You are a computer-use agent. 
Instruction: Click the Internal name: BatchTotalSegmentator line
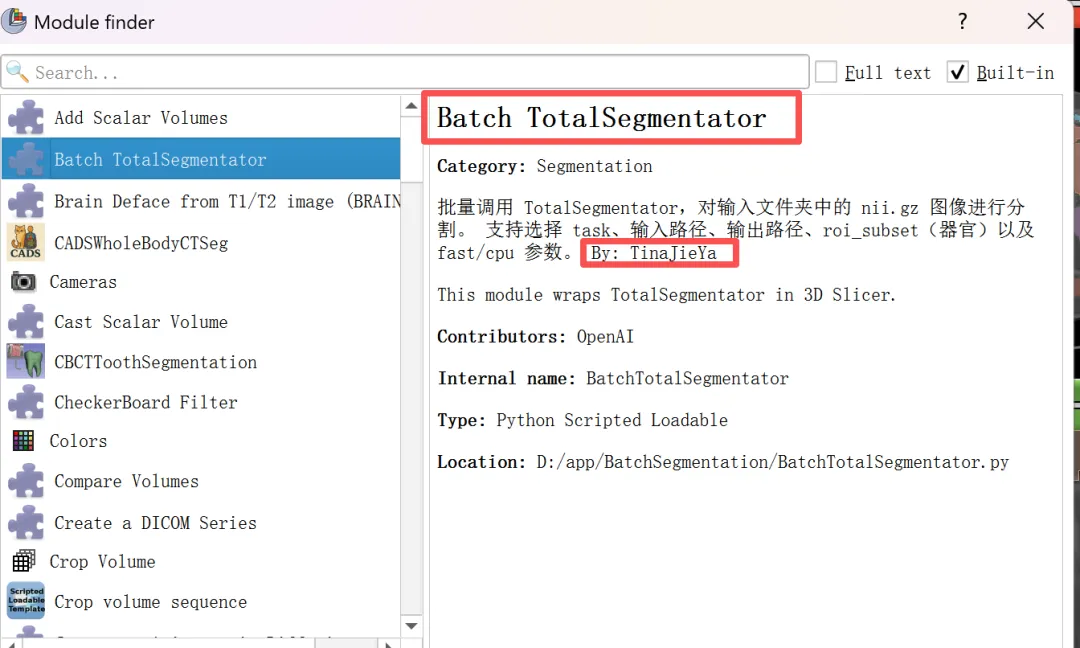613,378
